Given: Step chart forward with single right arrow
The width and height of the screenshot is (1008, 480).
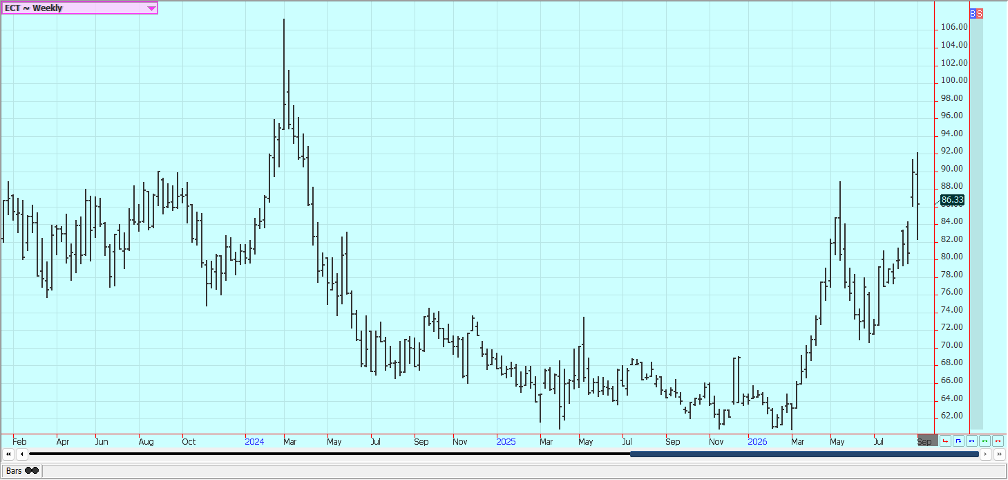Looking at the screenshot, I should point(986,454).
